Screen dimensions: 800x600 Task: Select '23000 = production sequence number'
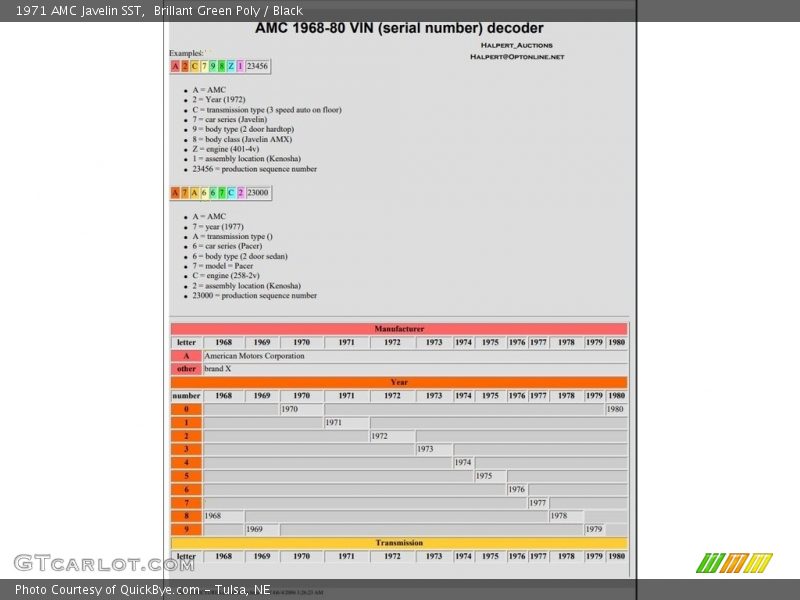click(x=255, y=295)
